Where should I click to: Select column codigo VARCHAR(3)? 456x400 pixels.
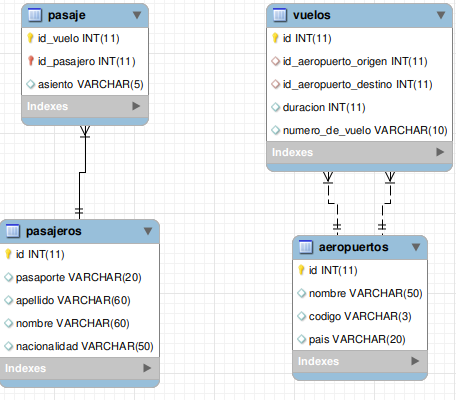[360, 316]
